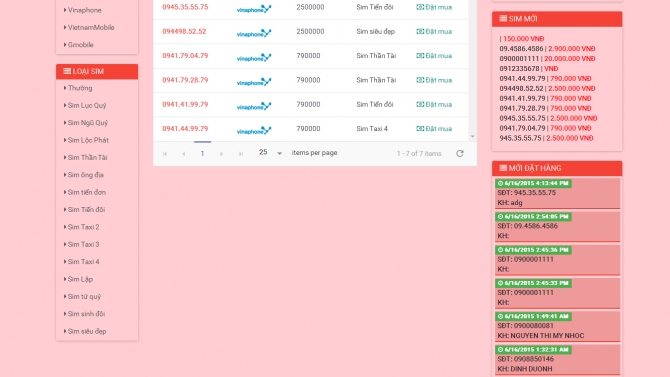Order SIM 0941.41.99.79 with Đặt mua
Image resolution: width=670 pixels, height=377 pixels.
[x=434, y=105]
